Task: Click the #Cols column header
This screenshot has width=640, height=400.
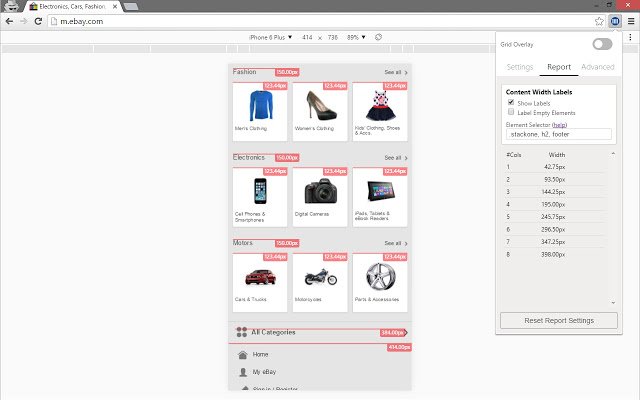Action: click(x=513, y=155)
